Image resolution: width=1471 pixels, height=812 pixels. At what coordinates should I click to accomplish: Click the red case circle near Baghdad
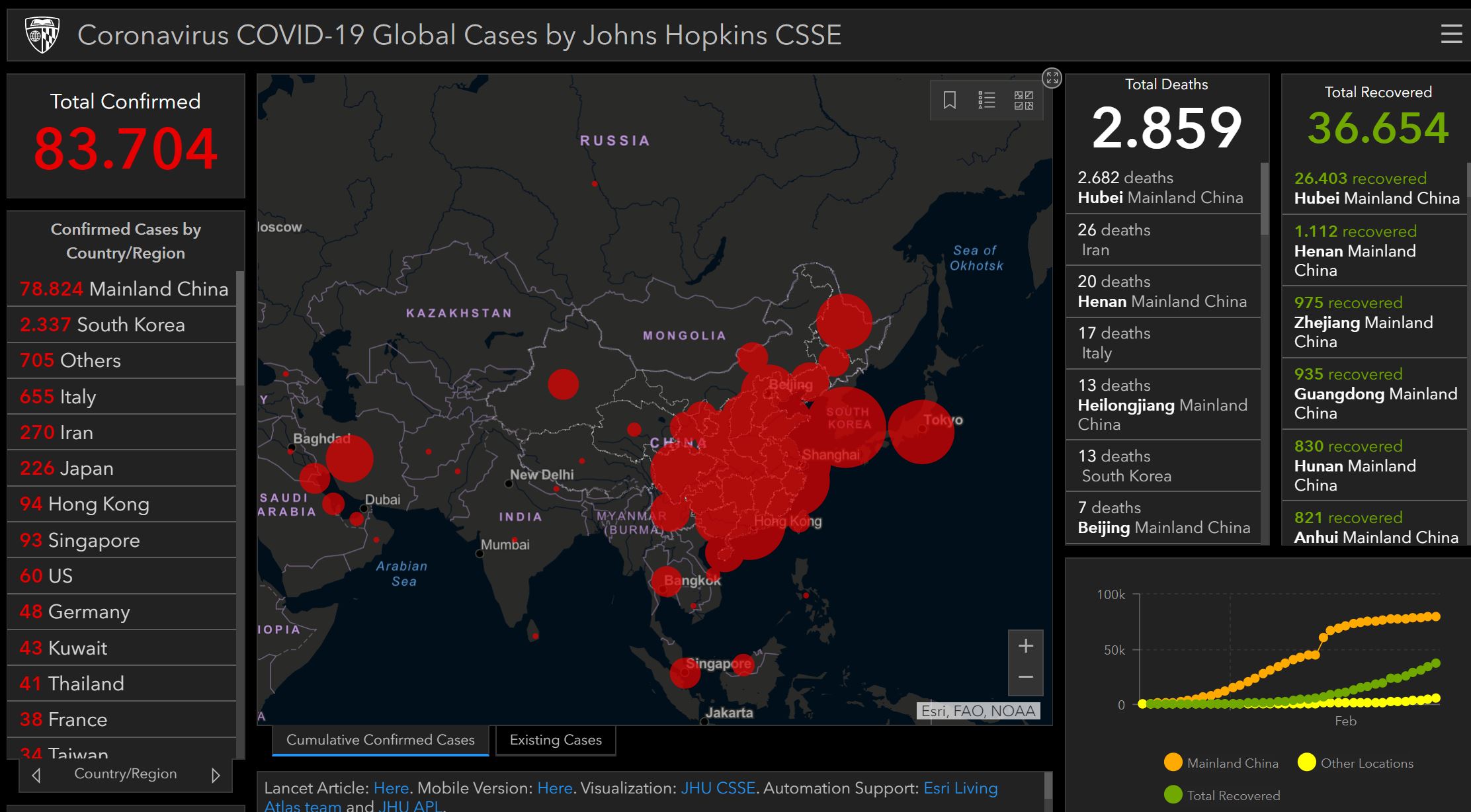click(x=349, y=458)
